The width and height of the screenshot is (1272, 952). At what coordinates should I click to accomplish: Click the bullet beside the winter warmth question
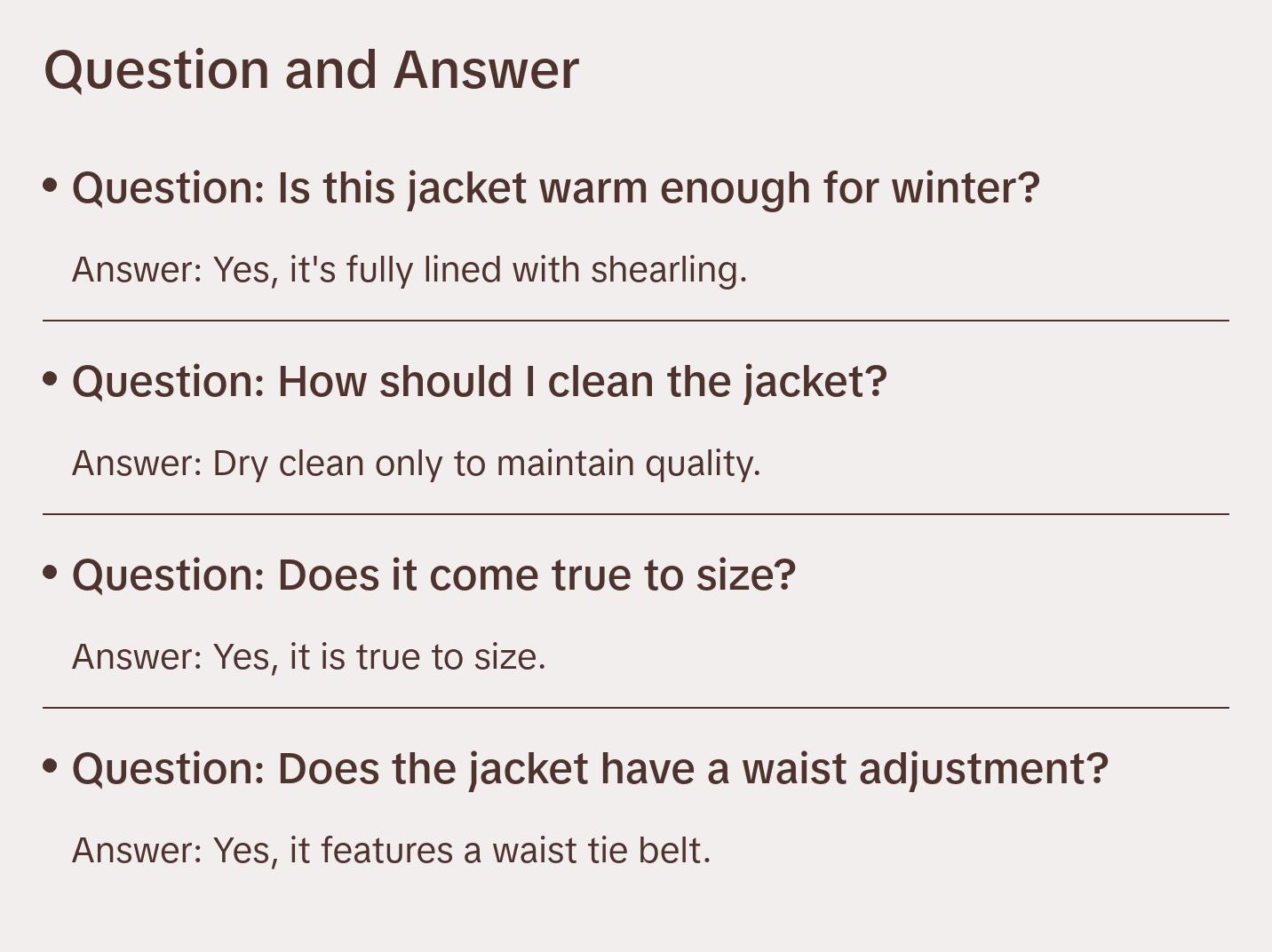click(x=51, y=186)
